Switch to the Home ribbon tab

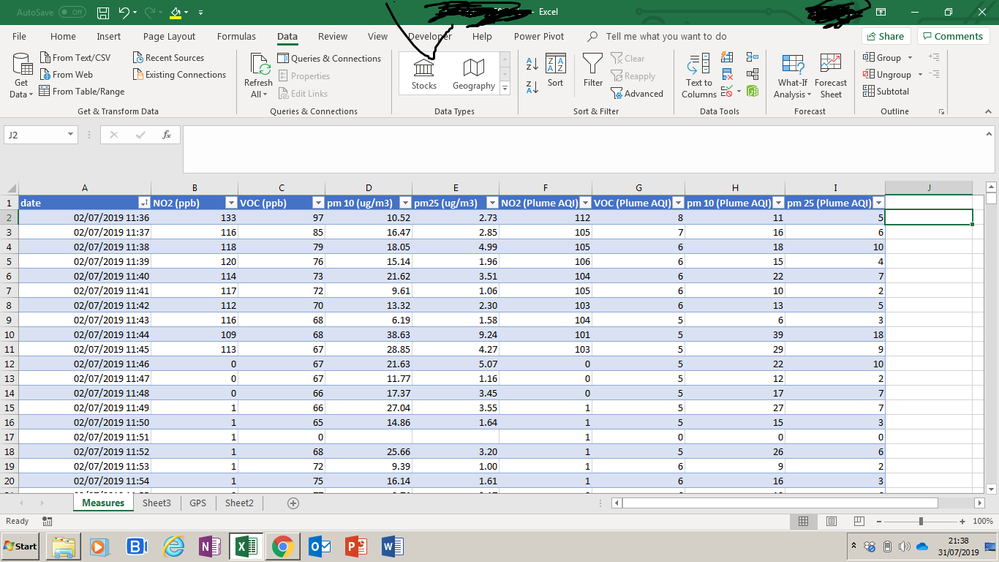[x=63, y=36]
